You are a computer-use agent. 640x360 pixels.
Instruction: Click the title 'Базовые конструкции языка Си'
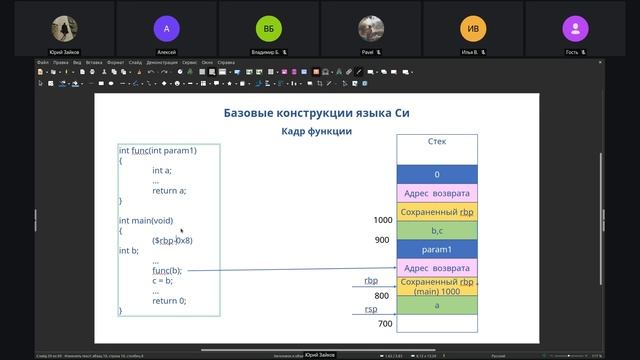(x=316, y=113)
